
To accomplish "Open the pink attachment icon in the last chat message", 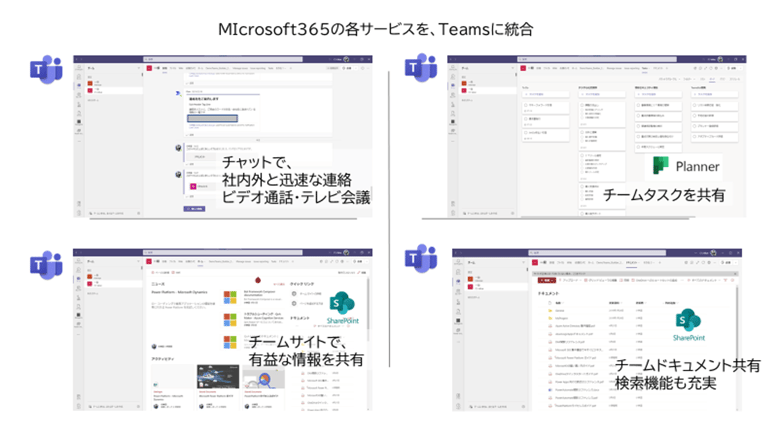I will click(194, 186).
